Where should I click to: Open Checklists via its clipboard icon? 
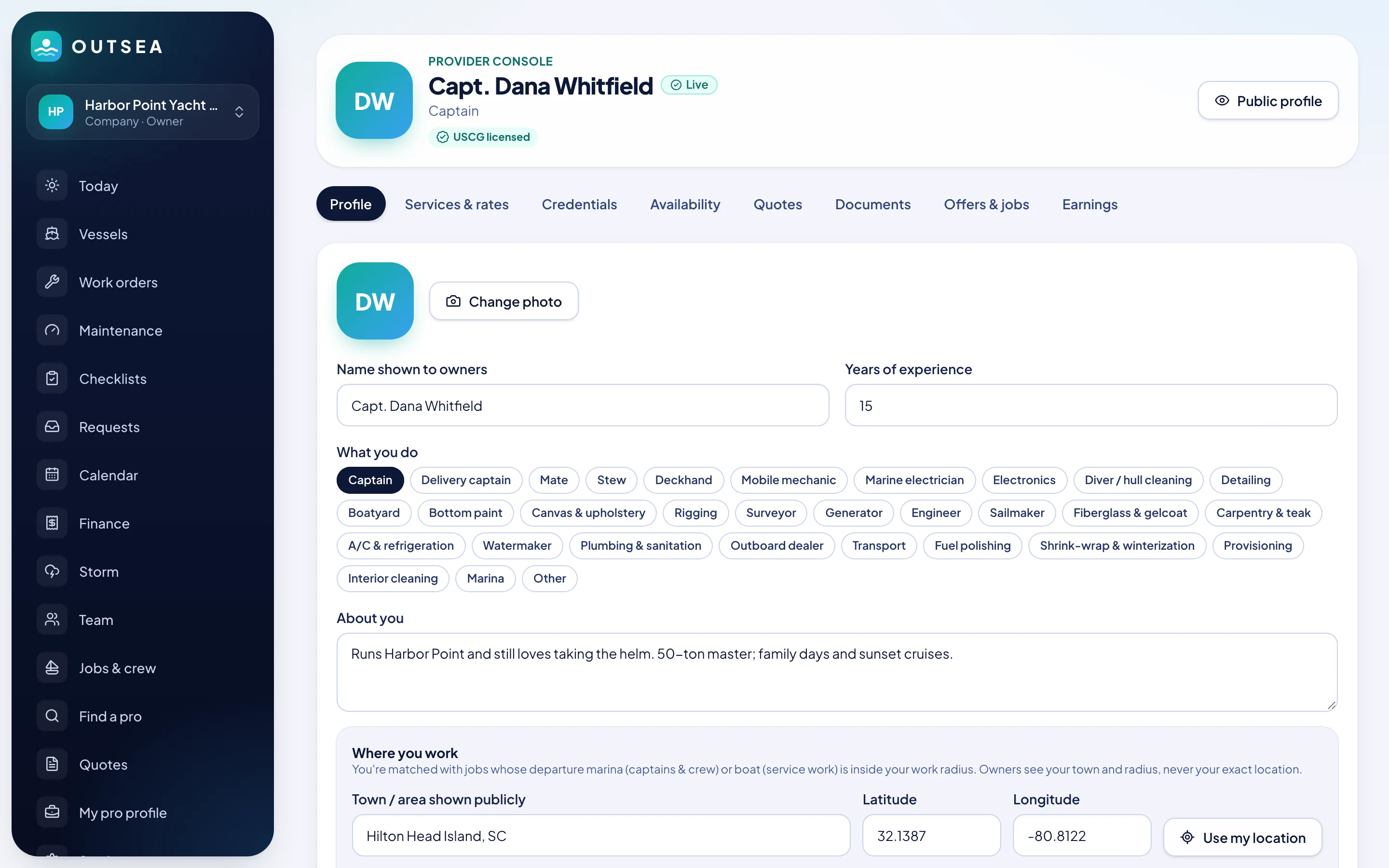[x=52, y=379]
